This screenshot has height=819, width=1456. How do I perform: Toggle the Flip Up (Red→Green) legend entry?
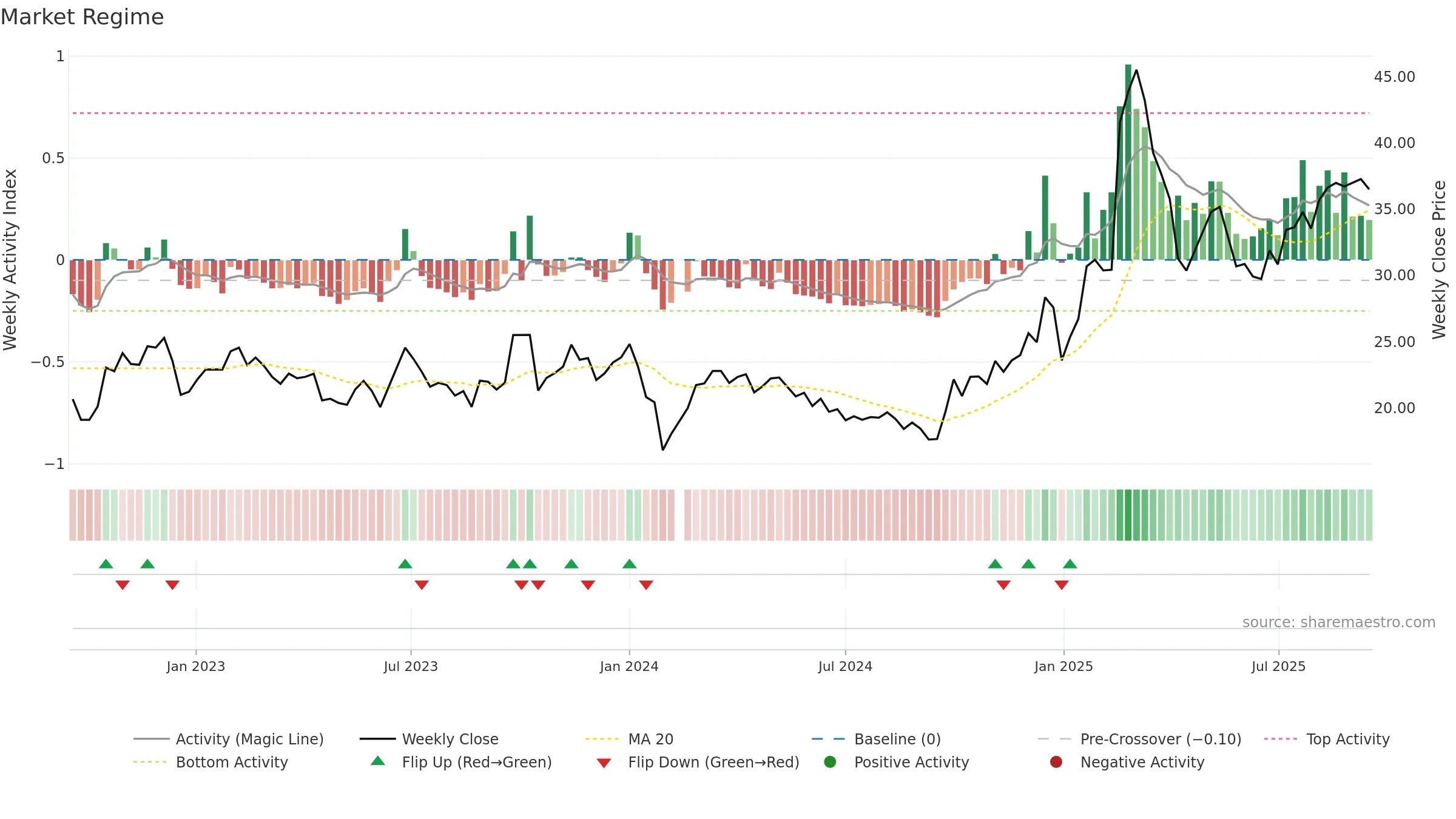tap(461, 762)
